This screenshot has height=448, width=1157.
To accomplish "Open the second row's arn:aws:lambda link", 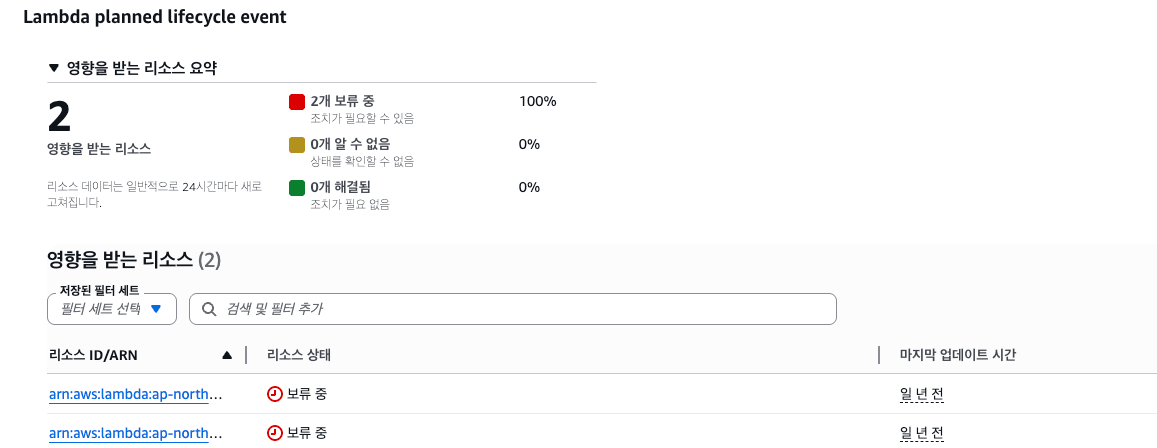I will 135,433.
